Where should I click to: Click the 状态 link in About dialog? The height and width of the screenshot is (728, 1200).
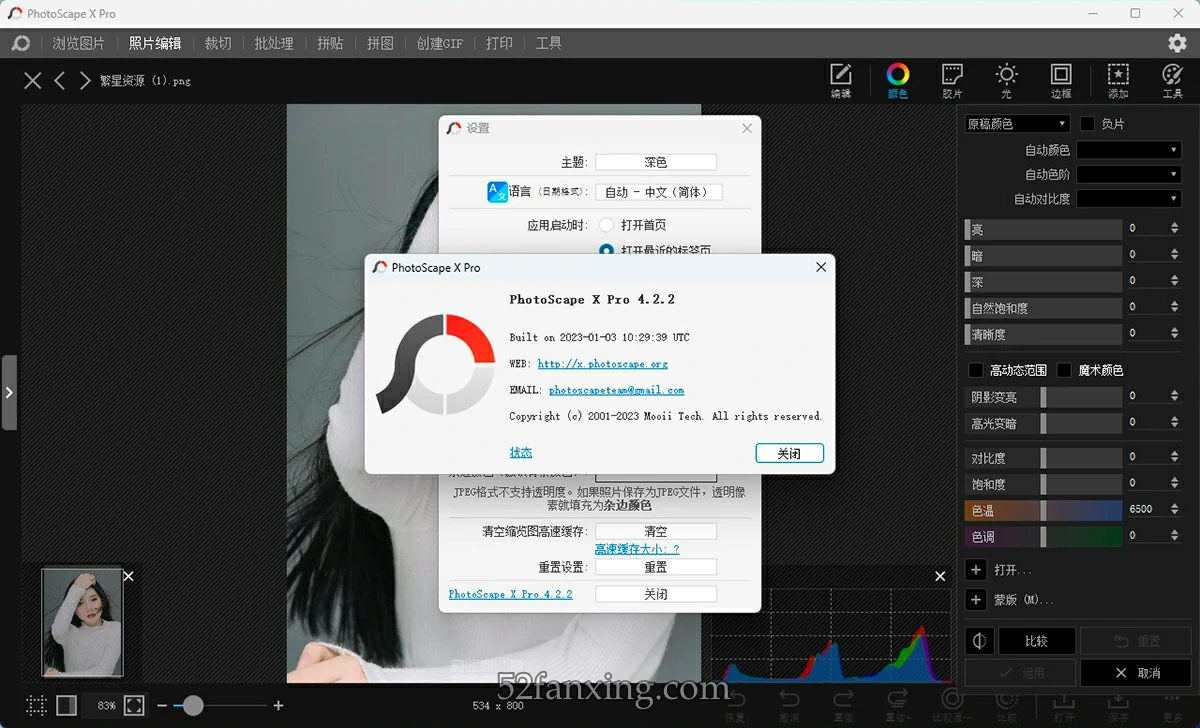(521, 453)
